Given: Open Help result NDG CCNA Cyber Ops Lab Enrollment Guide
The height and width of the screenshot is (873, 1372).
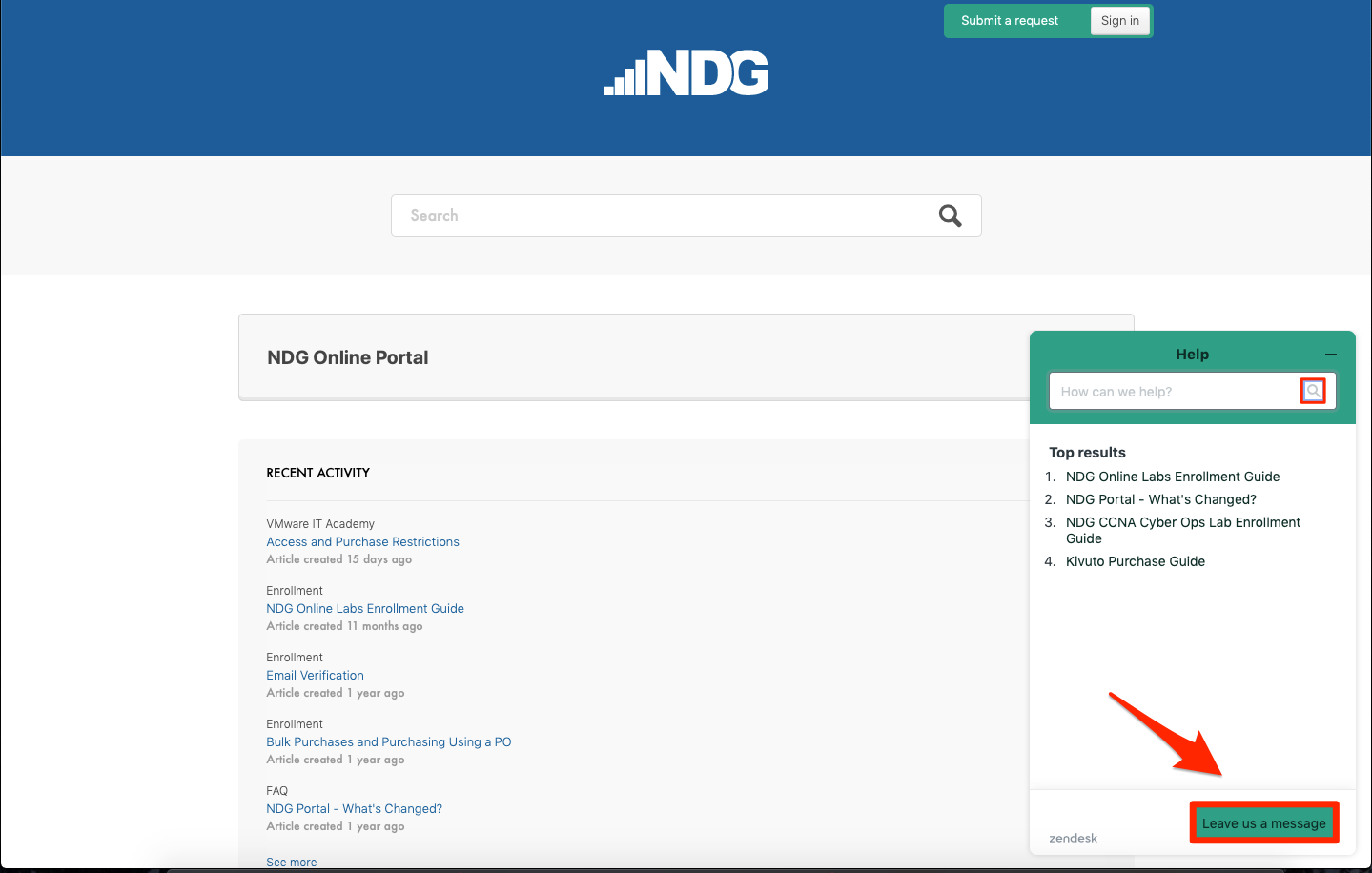Looking at the screenshot, I should [x=1183, y=530].
